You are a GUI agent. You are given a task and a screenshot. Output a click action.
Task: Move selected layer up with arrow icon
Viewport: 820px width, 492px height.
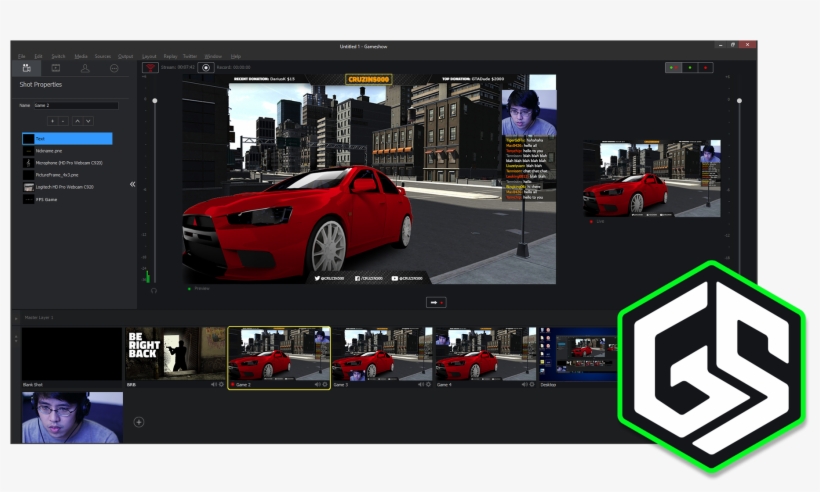click(76, 120)
